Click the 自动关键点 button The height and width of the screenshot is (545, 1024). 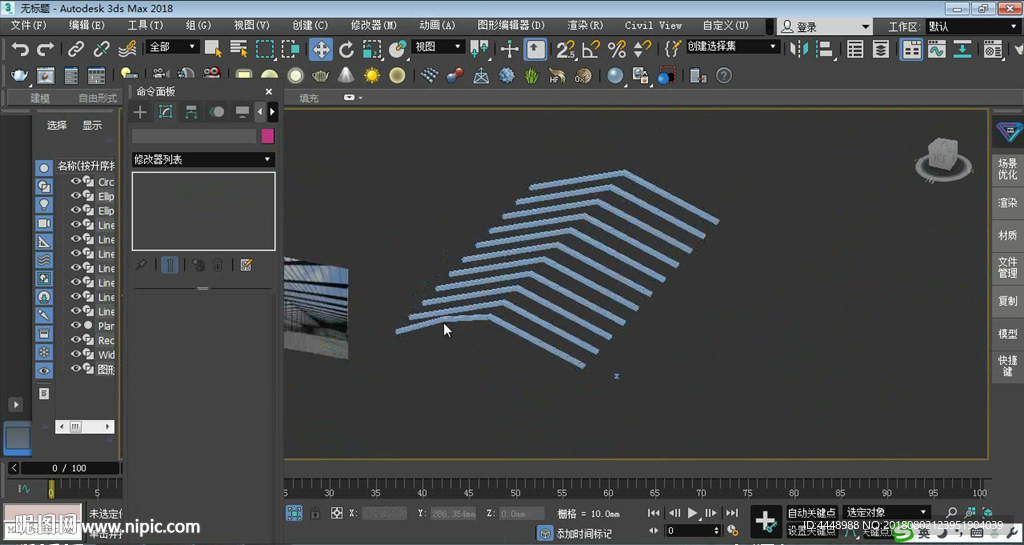(x=812, y=512)
